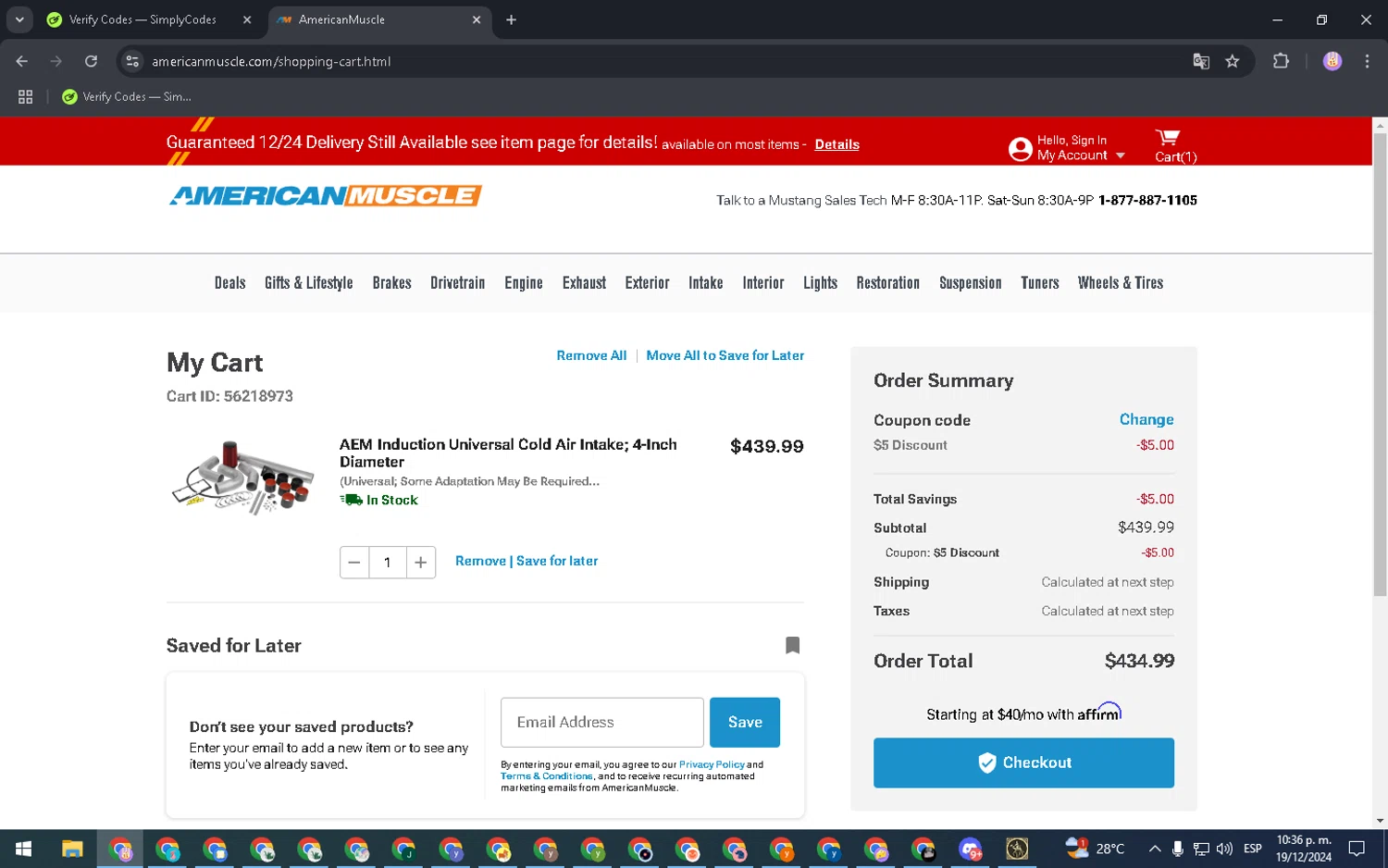Open the Exterior menu

click(x=647, y=283)
